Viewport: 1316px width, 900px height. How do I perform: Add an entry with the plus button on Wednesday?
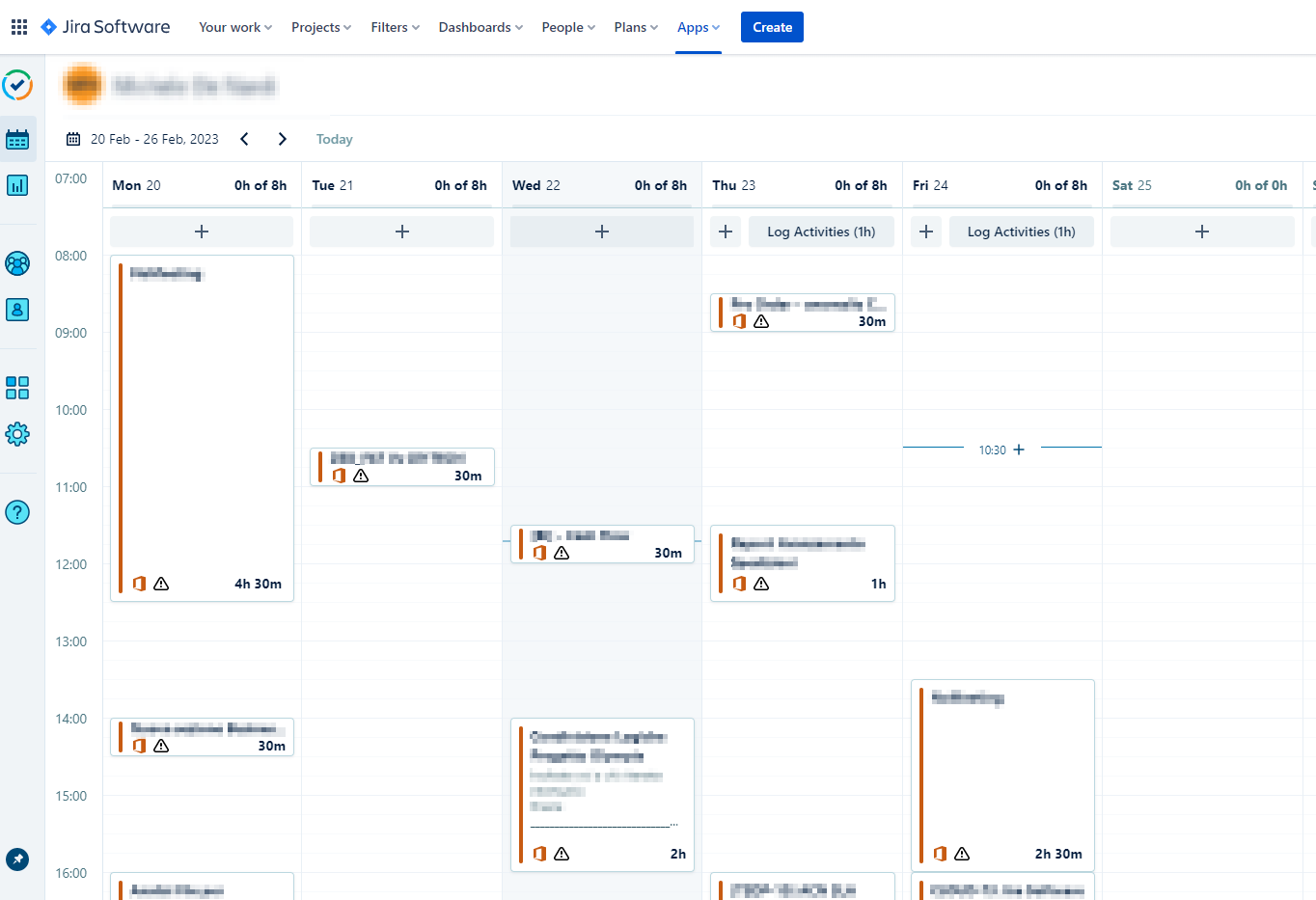601,231
